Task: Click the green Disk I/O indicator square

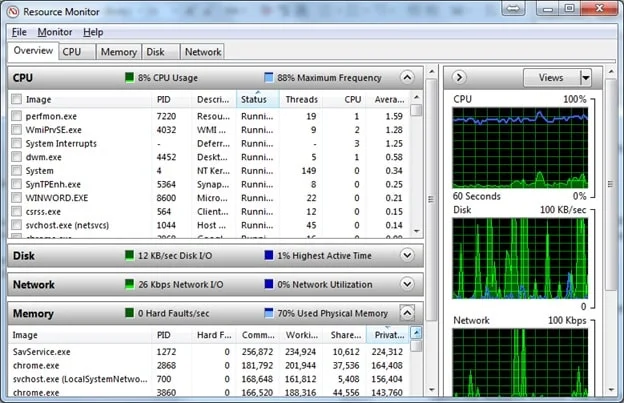Action: pos(129,255)
